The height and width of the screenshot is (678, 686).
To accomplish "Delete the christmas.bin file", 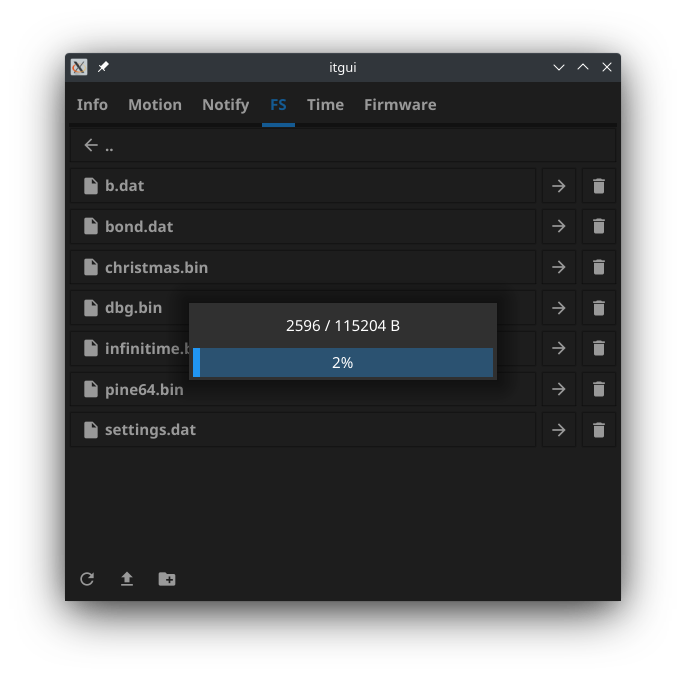I will [x=599, y=267].
